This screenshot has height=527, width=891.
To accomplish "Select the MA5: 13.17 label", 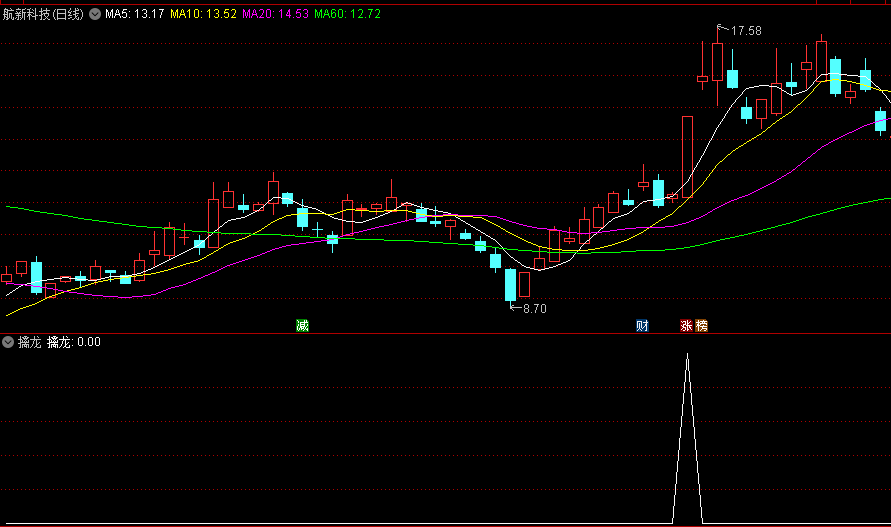I will (x=135, y=14).
